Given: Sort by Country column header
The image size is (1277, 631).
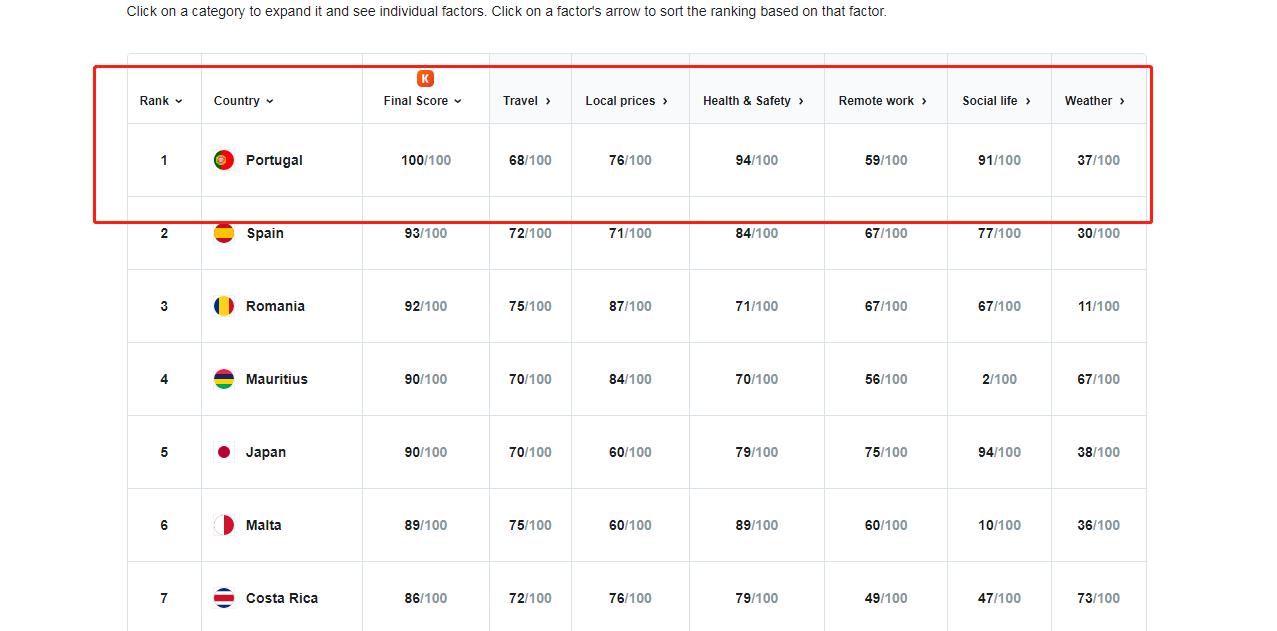Looking at the screenshot, I should [x=243, y=101].
